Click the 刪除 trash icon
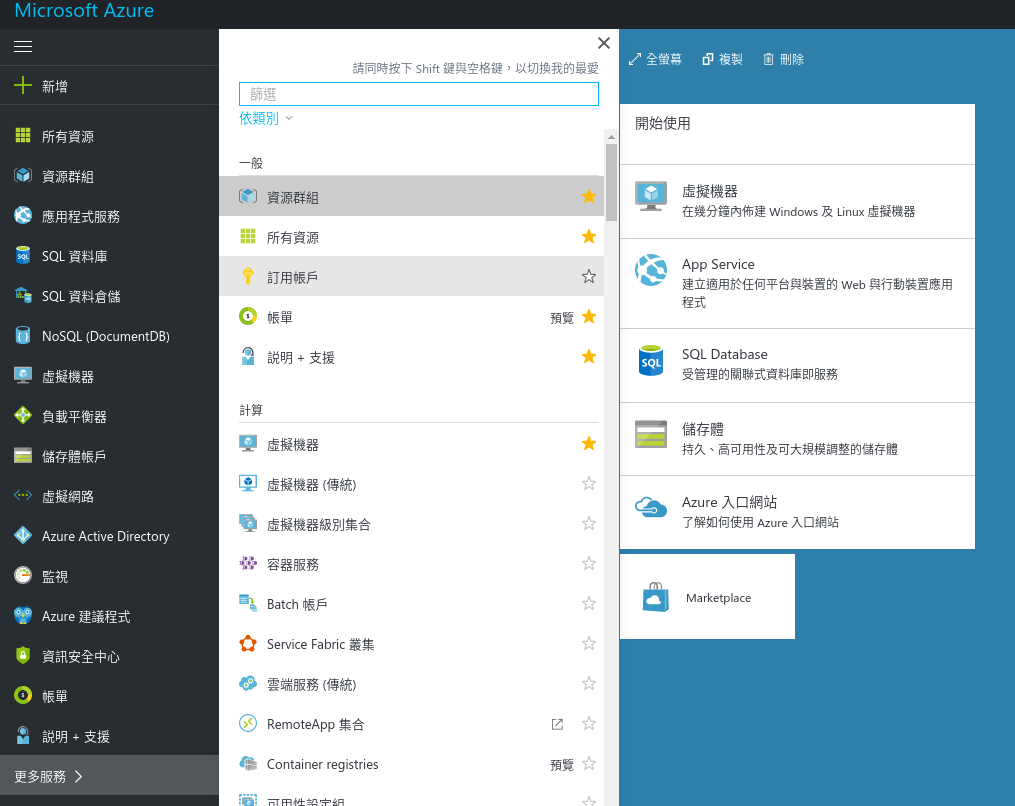This screenshot has height=806, width=1015. (768, 59)
